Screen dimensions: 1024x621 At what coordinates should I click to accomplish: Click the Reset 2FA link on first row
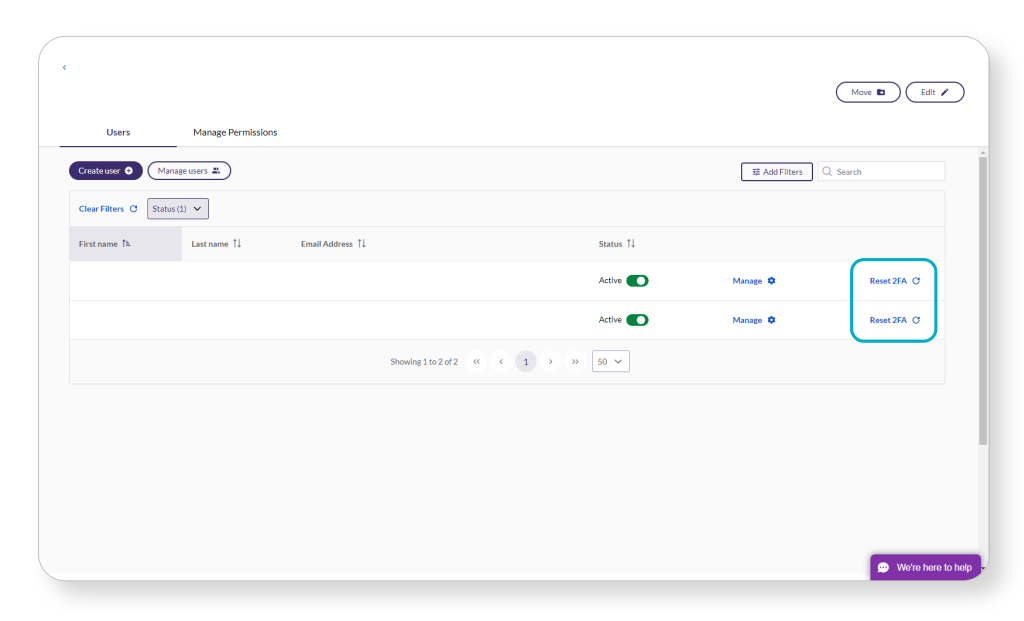coord(887,280)
